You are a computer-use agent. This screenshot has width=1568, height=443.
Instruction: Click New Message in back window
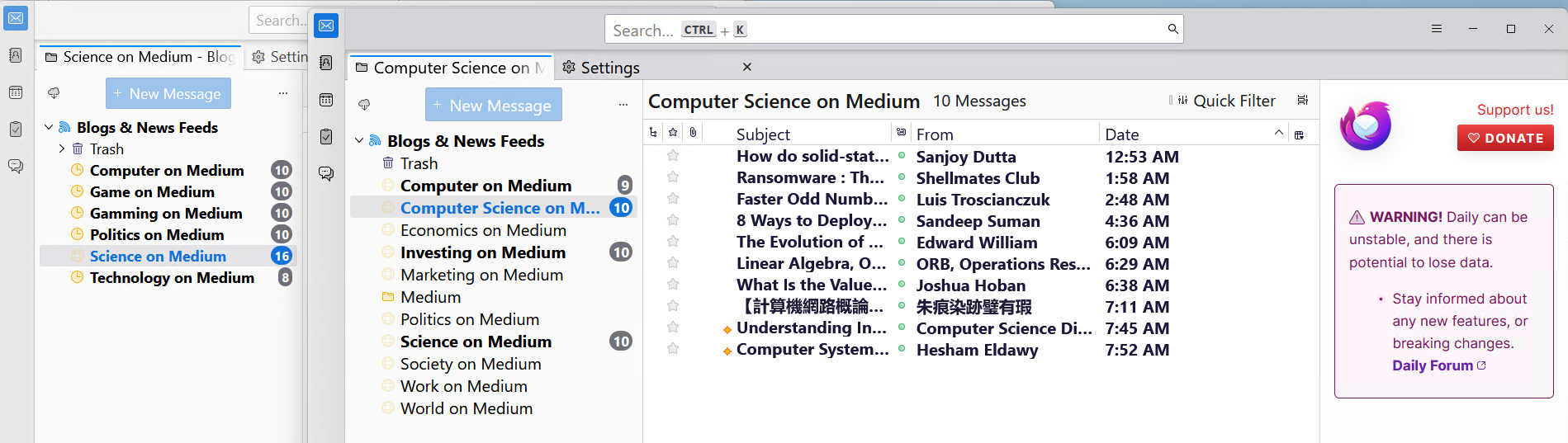pos(168,93)
